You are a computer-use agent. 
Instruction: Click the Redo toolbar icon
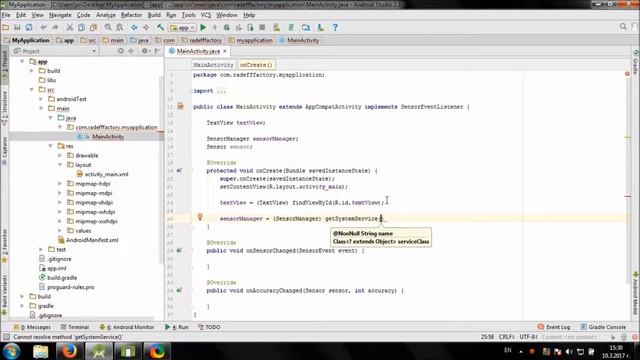point(55,27)
